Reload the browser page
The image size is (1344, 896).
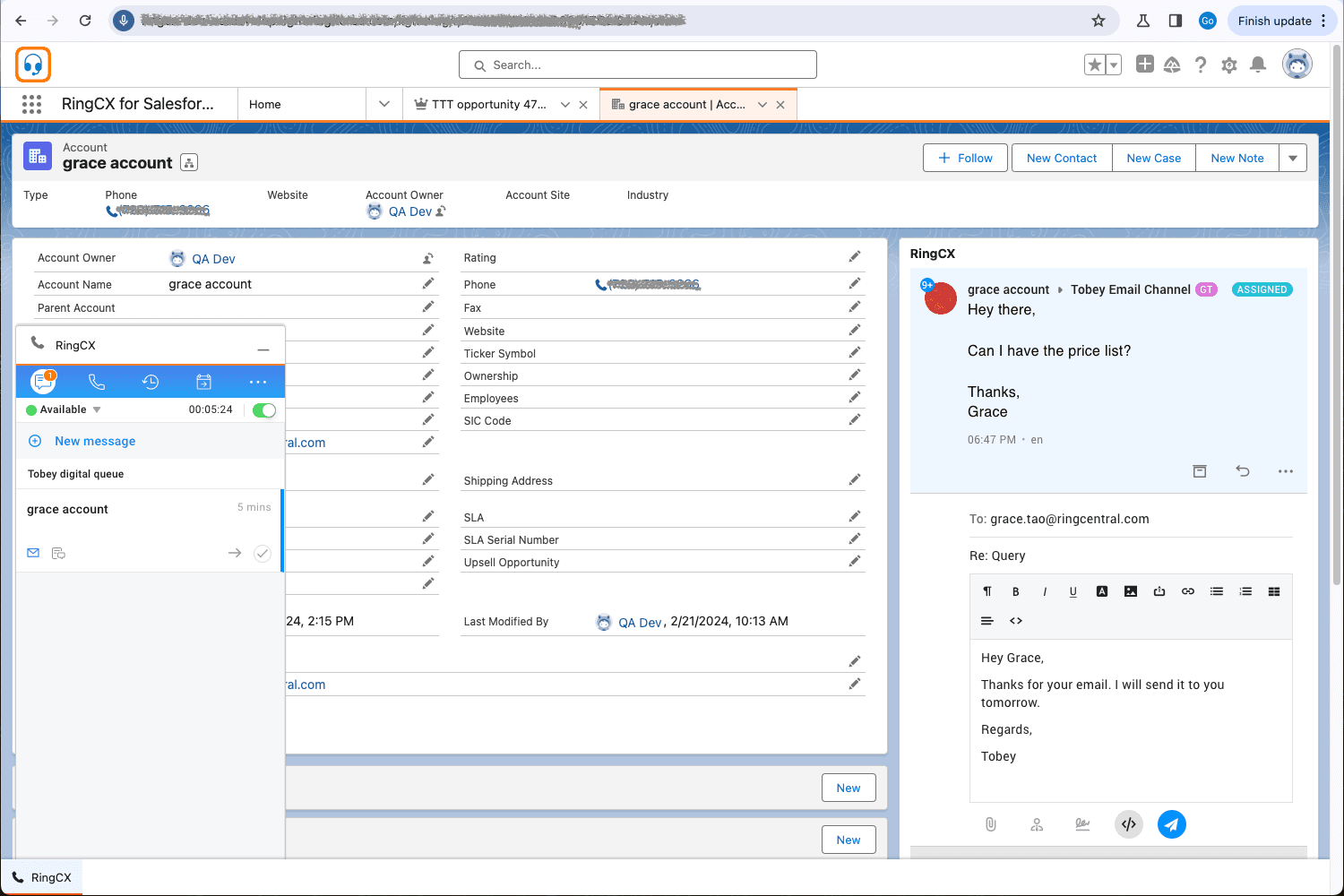click(x=85, y=21)
